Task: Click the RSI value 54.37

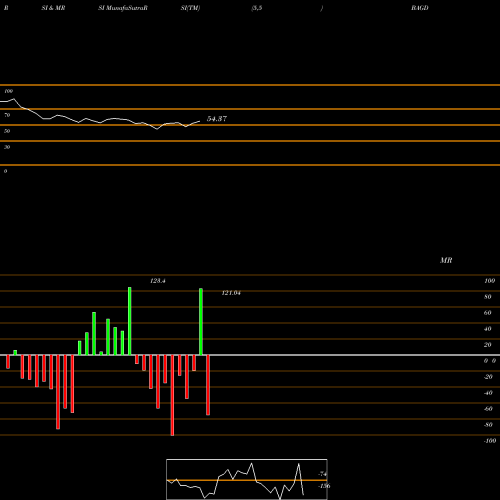Action: point(217,119)
